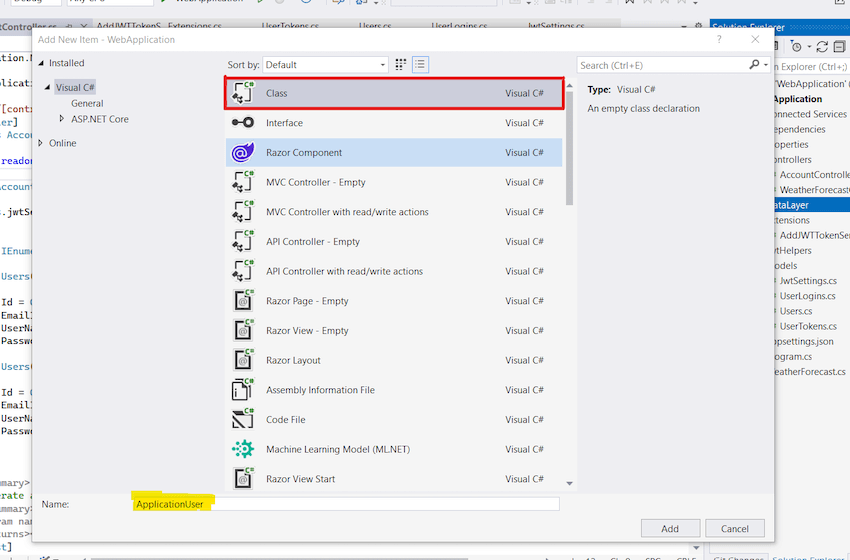Click the search magnifier icon in dialog

[x=754, y=65]
